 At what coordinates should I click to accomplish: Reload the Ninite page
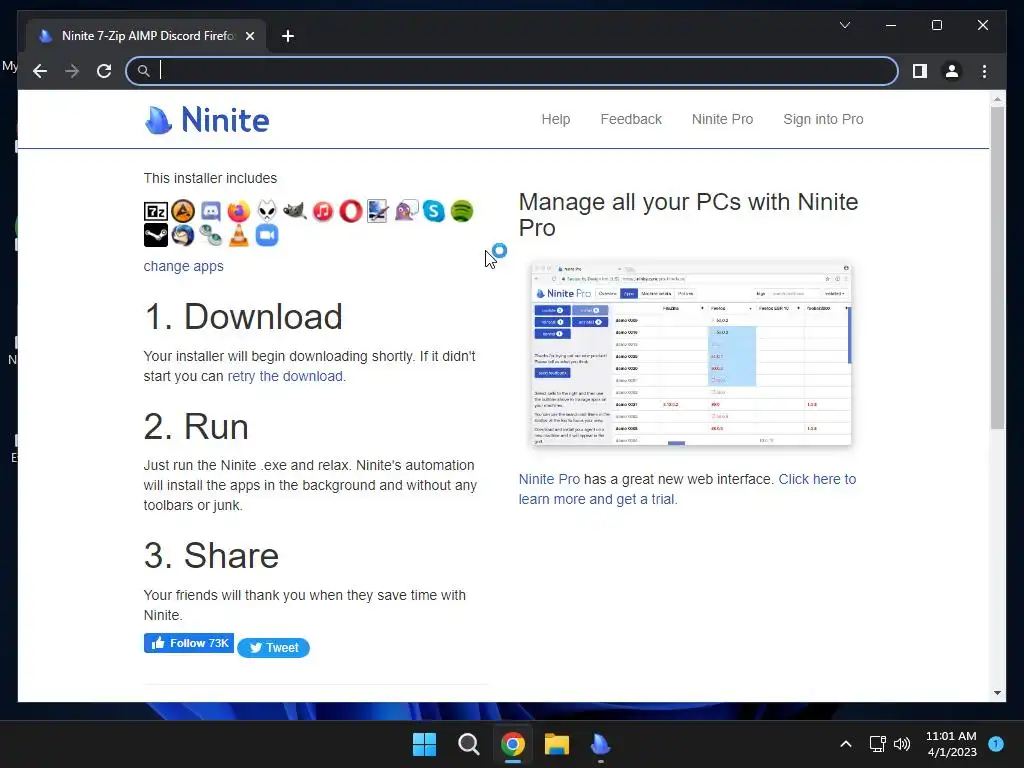click(104, 71)
